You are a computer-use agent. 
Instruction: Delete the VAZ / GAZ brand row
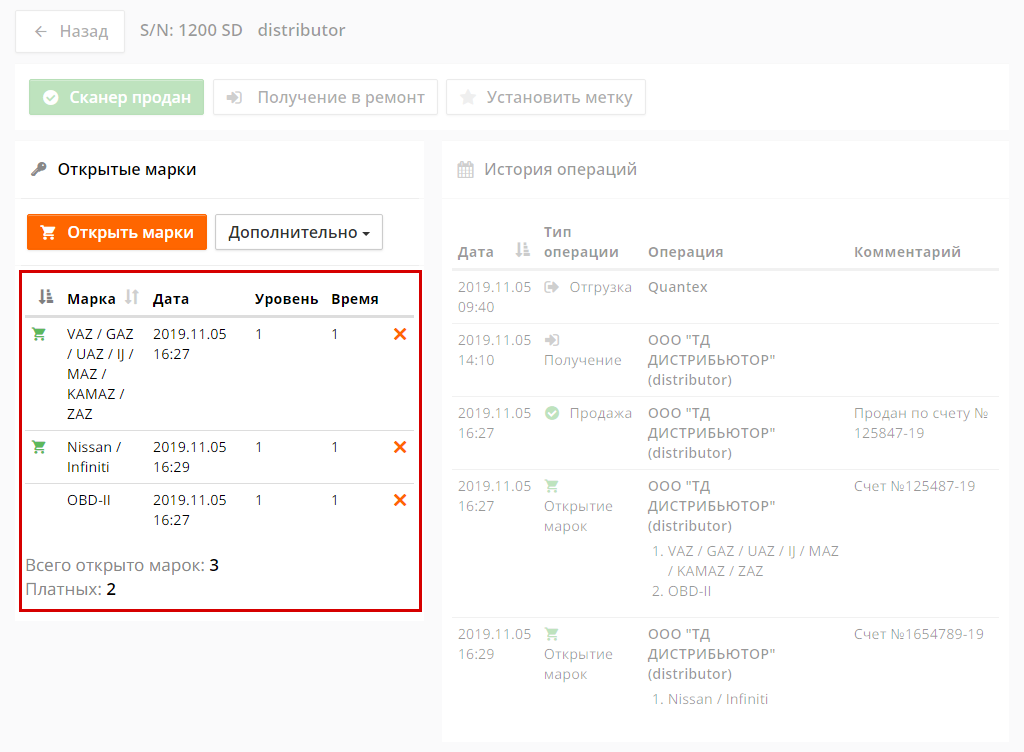tap(400, 334)
